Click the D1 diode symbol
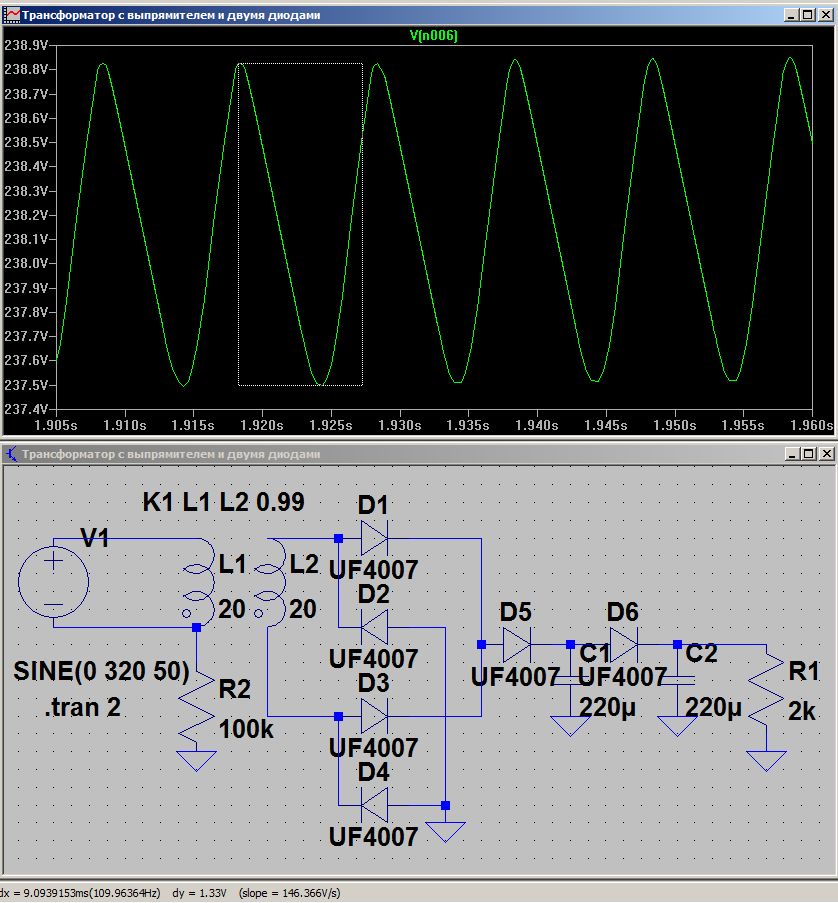 coord(372,539)
